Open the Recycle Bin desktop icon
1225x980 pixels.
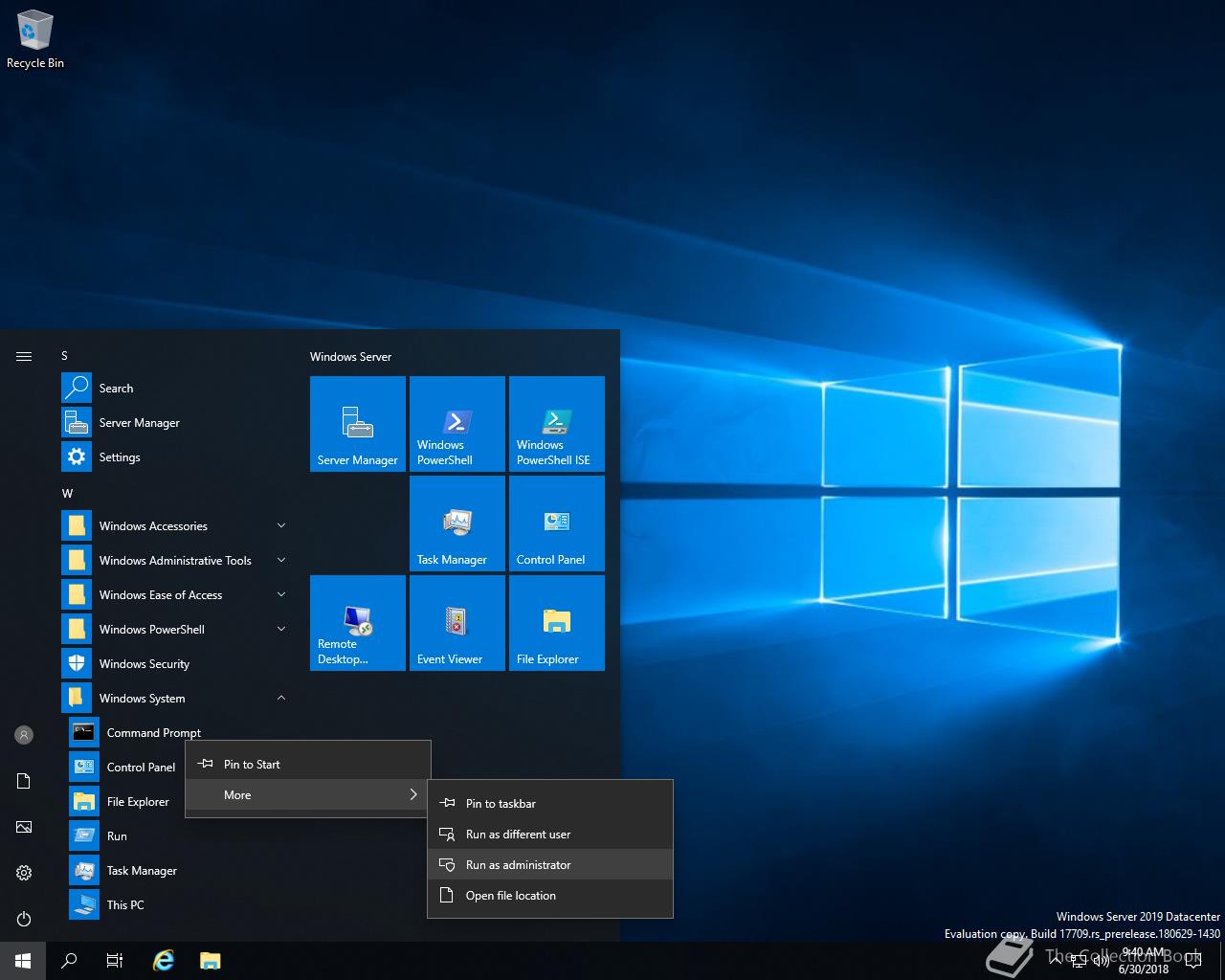[35, 38]
